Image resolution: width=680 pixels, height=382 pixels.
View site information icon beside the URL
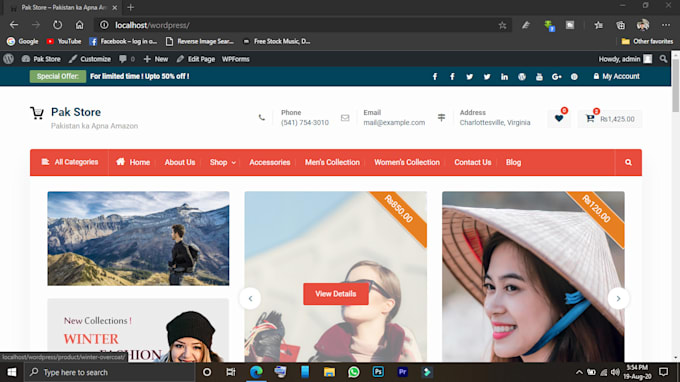pyautogui.click(x=104, y=25)
